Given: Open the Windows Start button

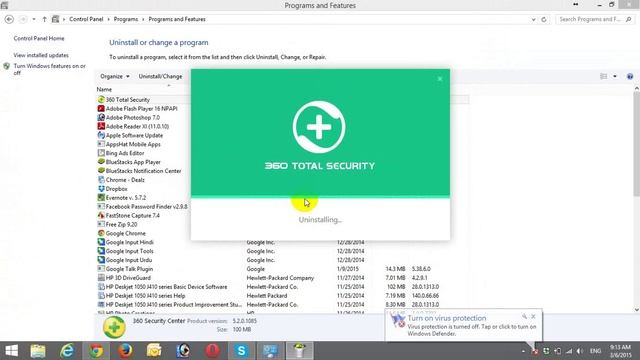Looking at the screenshot, I should point(11,351).
